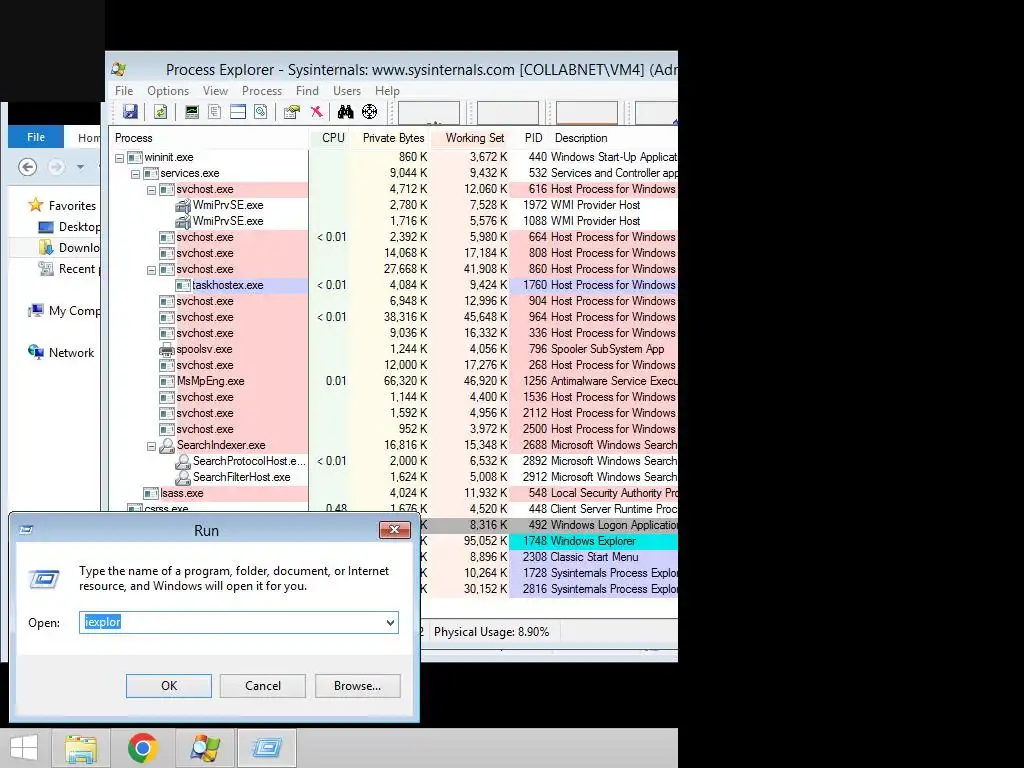Open the File menu in Process Explorer
Image resolution: width=1024 pixels, height=768 pixels.
(124, 91)
